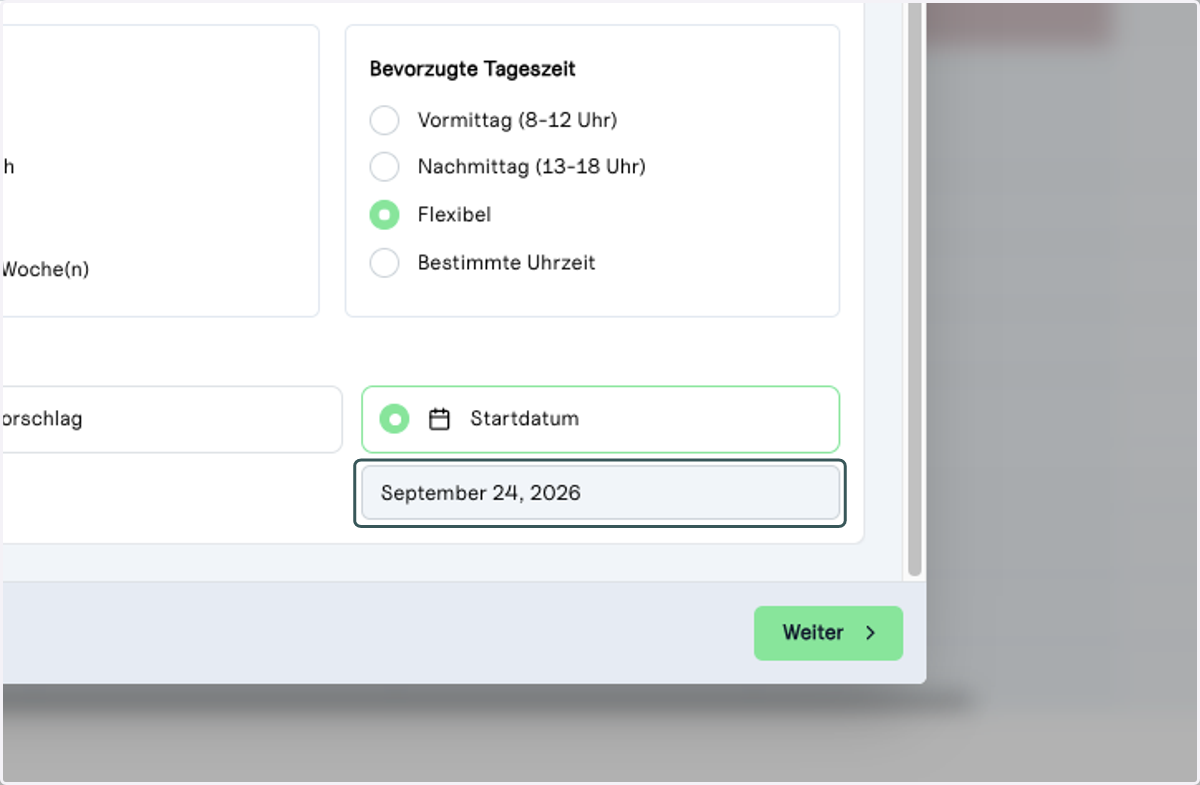Choose the Nachmittag (13-18 Uhr) radio circle
Image resolution: width=1200 pixels, height=785 pixels.
[384, 166]
